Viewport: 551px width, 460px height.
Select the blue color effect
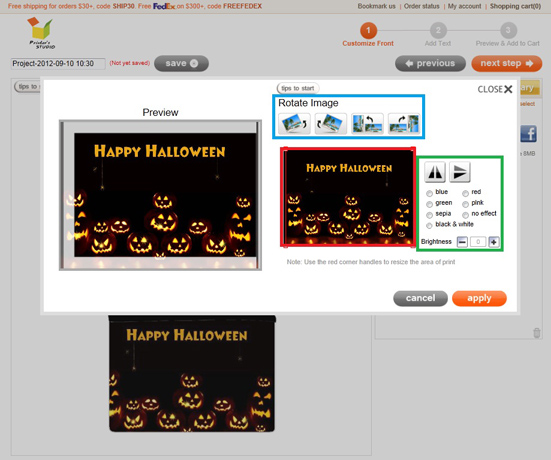(429, 193)
